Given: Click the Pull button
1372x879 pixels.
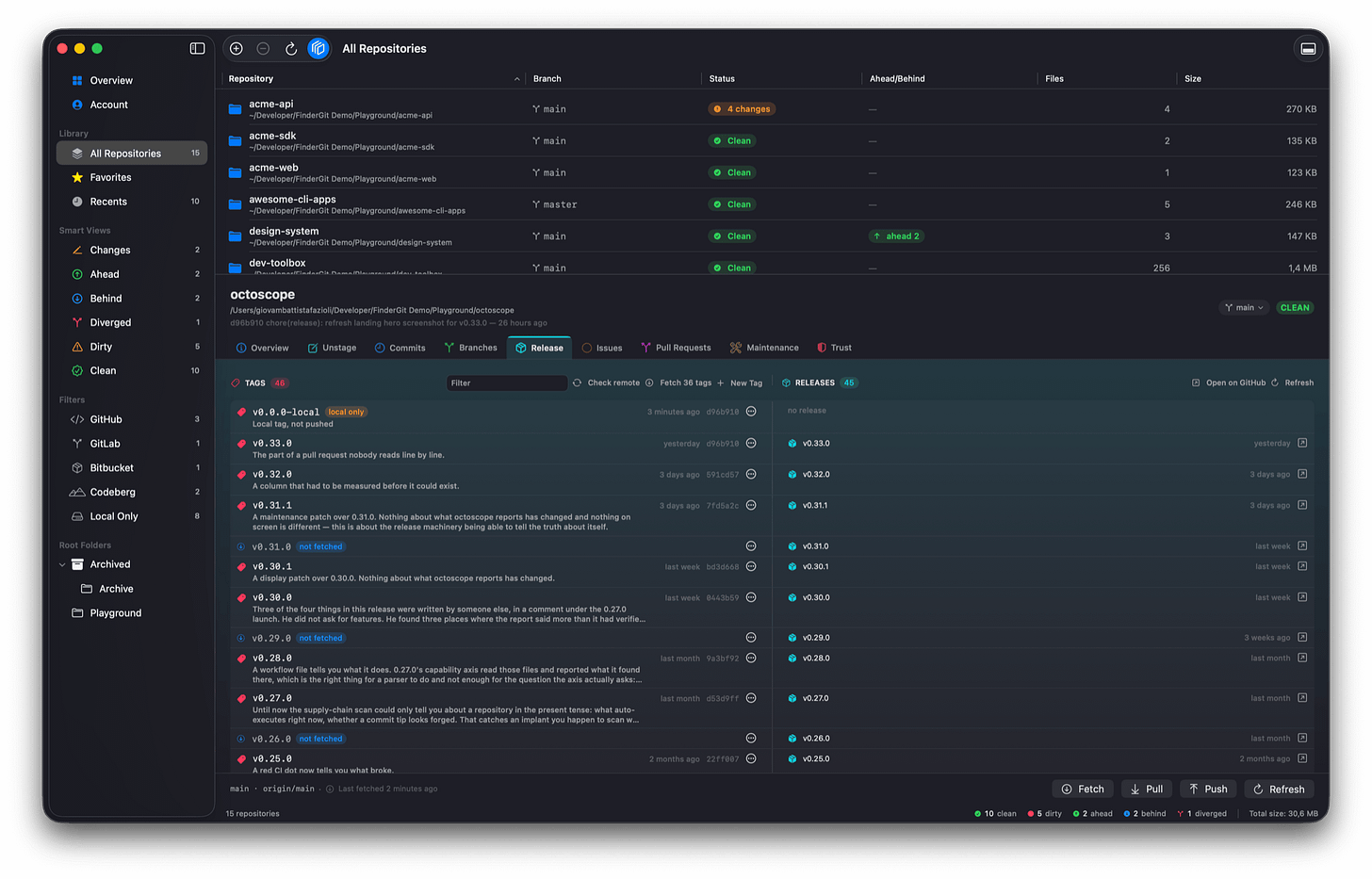Looking at the screenshot, I should pyautogui.click(x=1147, y=789).
